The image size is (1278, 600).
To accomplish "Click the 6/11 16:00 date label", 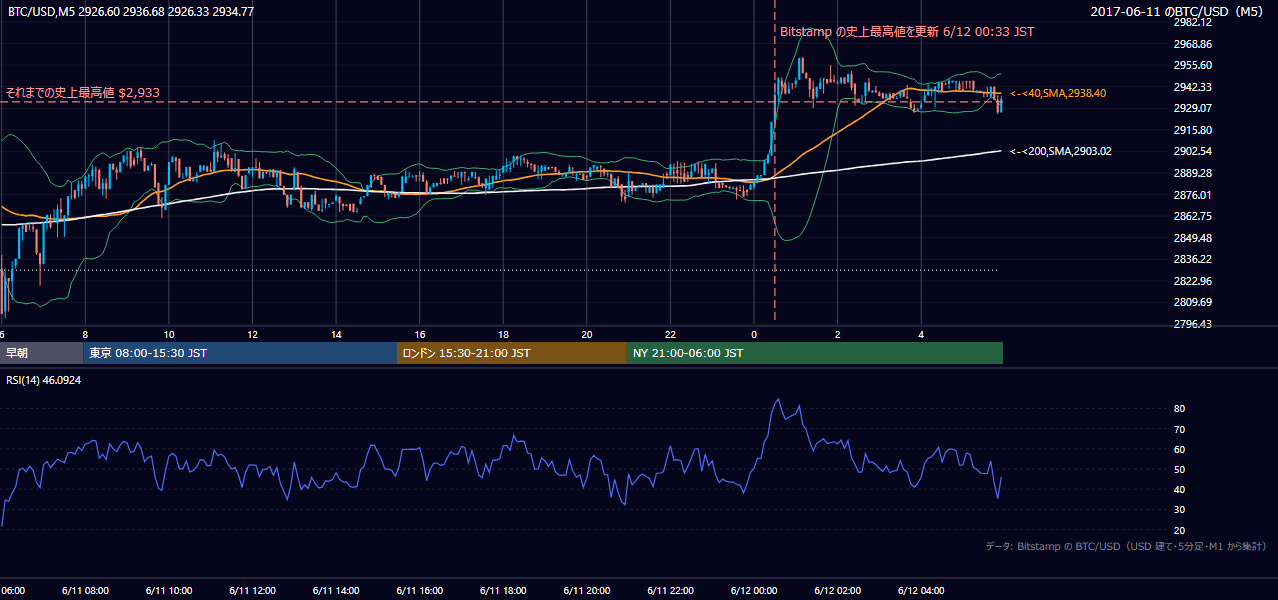I will [421, 590].
